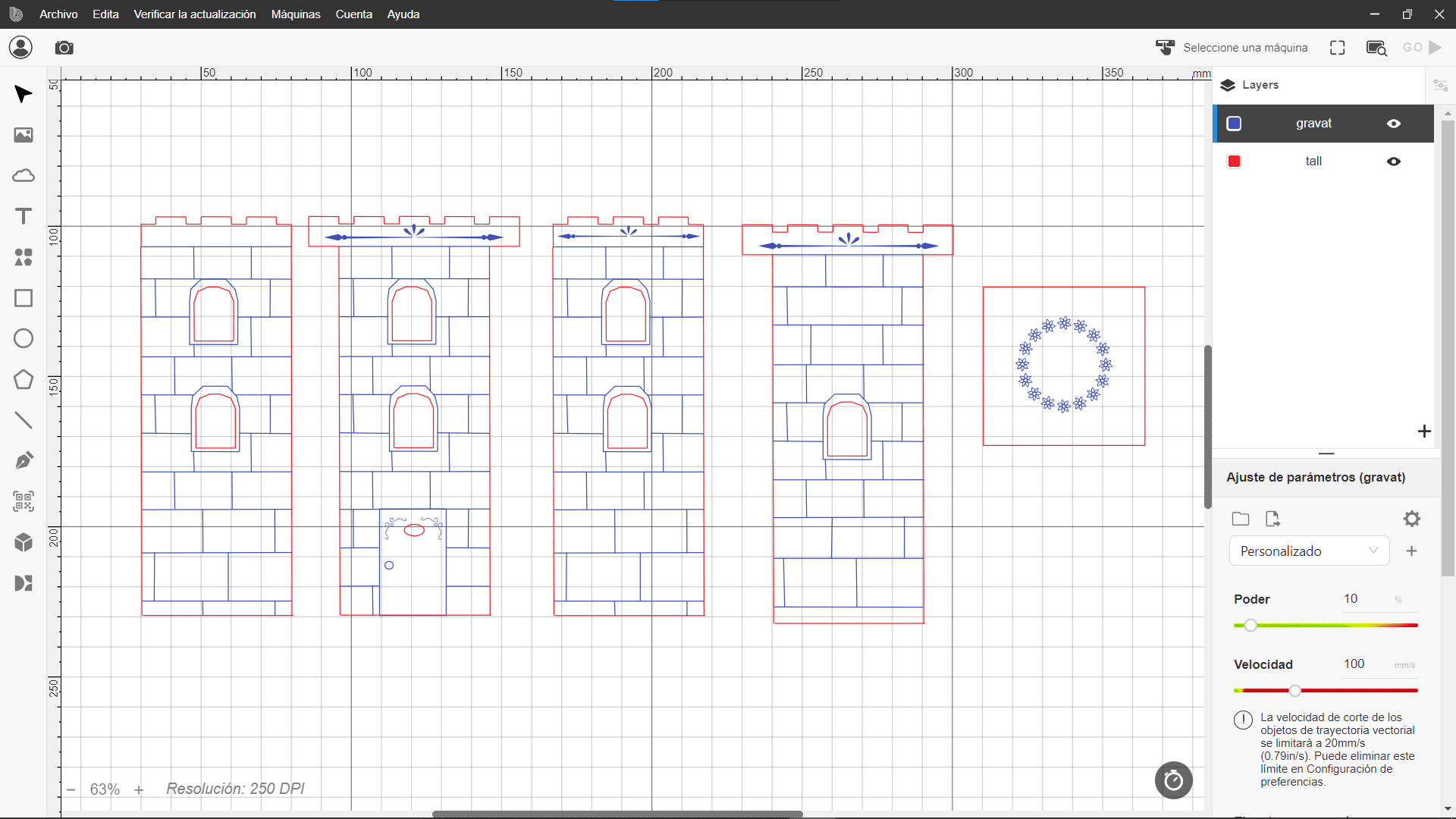Open the QR code generator tool
The image size is (1456, 819).
tap(24, 501)
